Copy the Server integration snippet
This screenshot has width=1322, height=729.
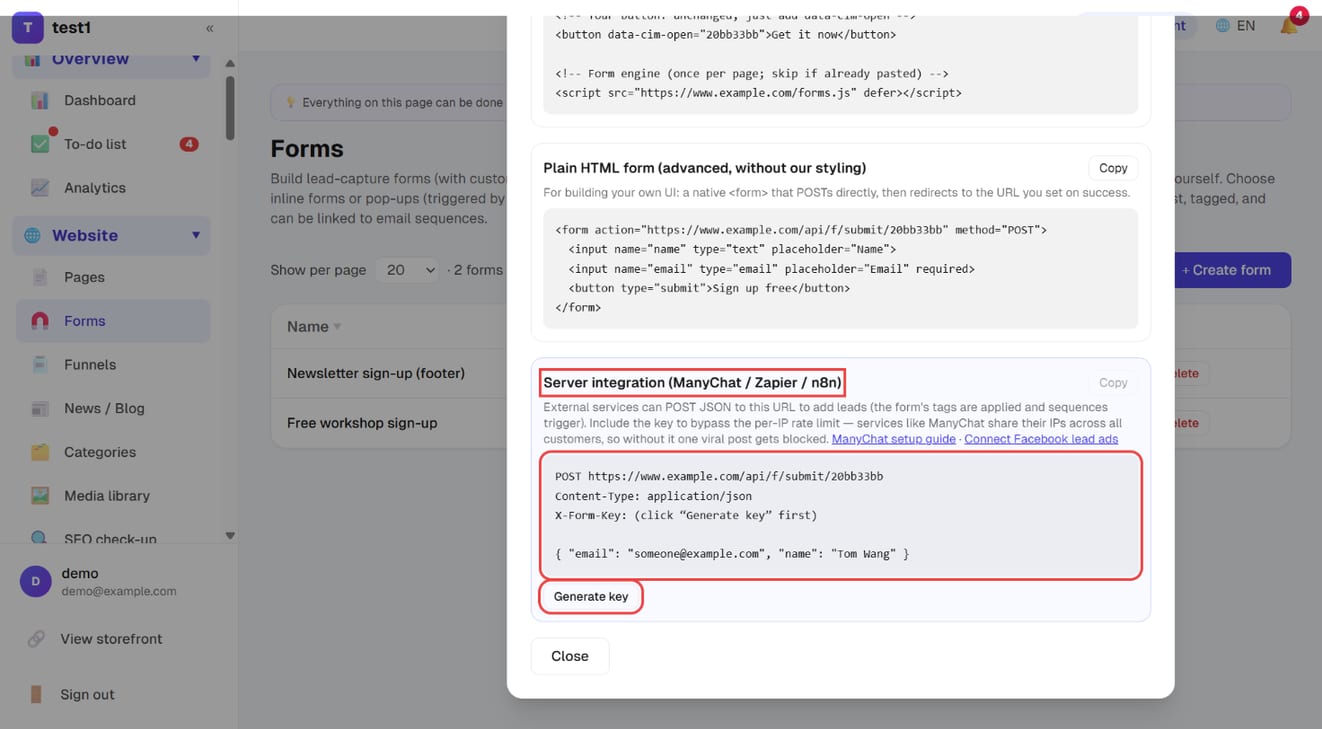1113,383
